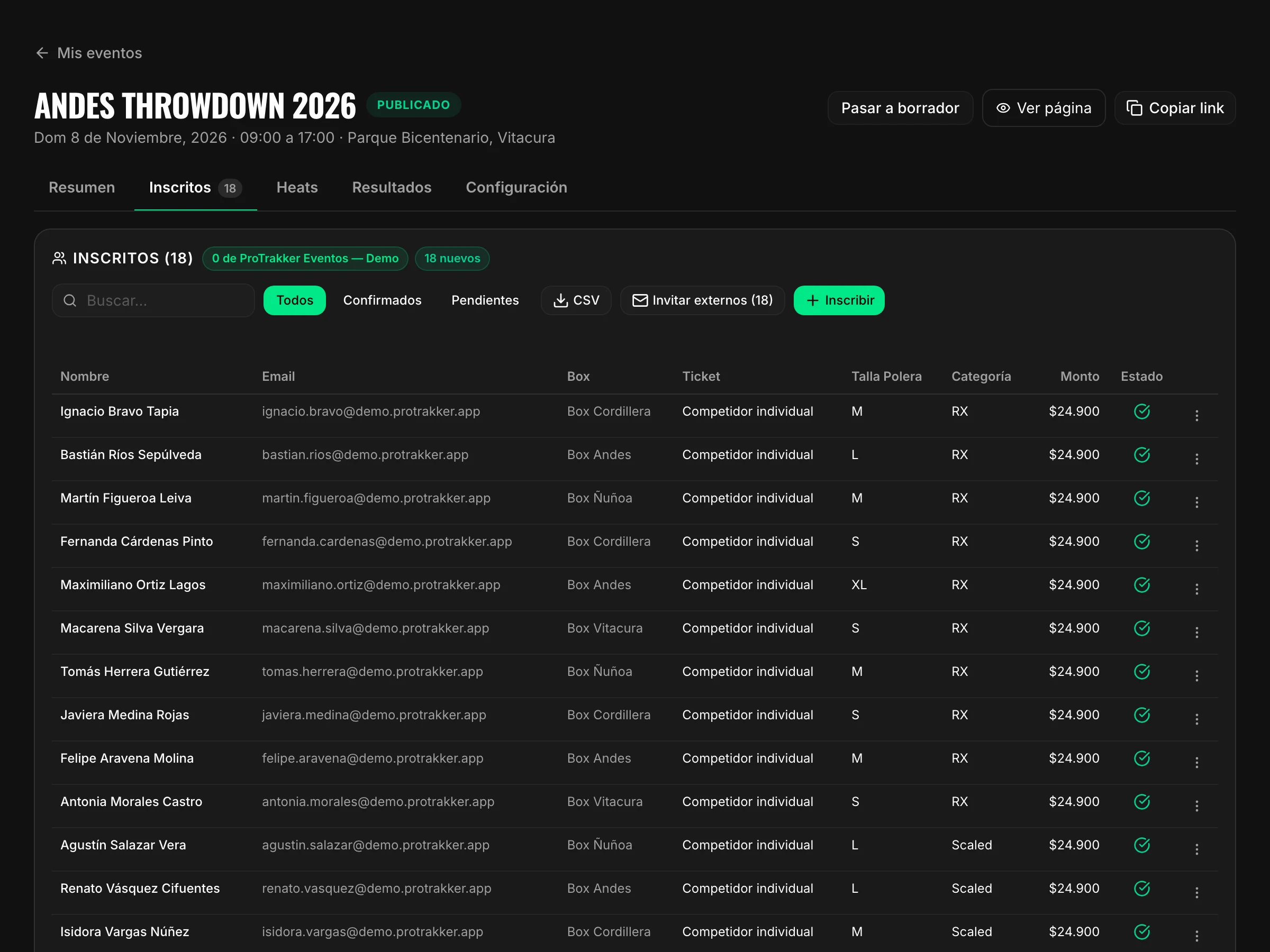Click confirmed status icon for Ignacio Bravo Tapia
1270x952 pixels.
[x=1141, y=411]
